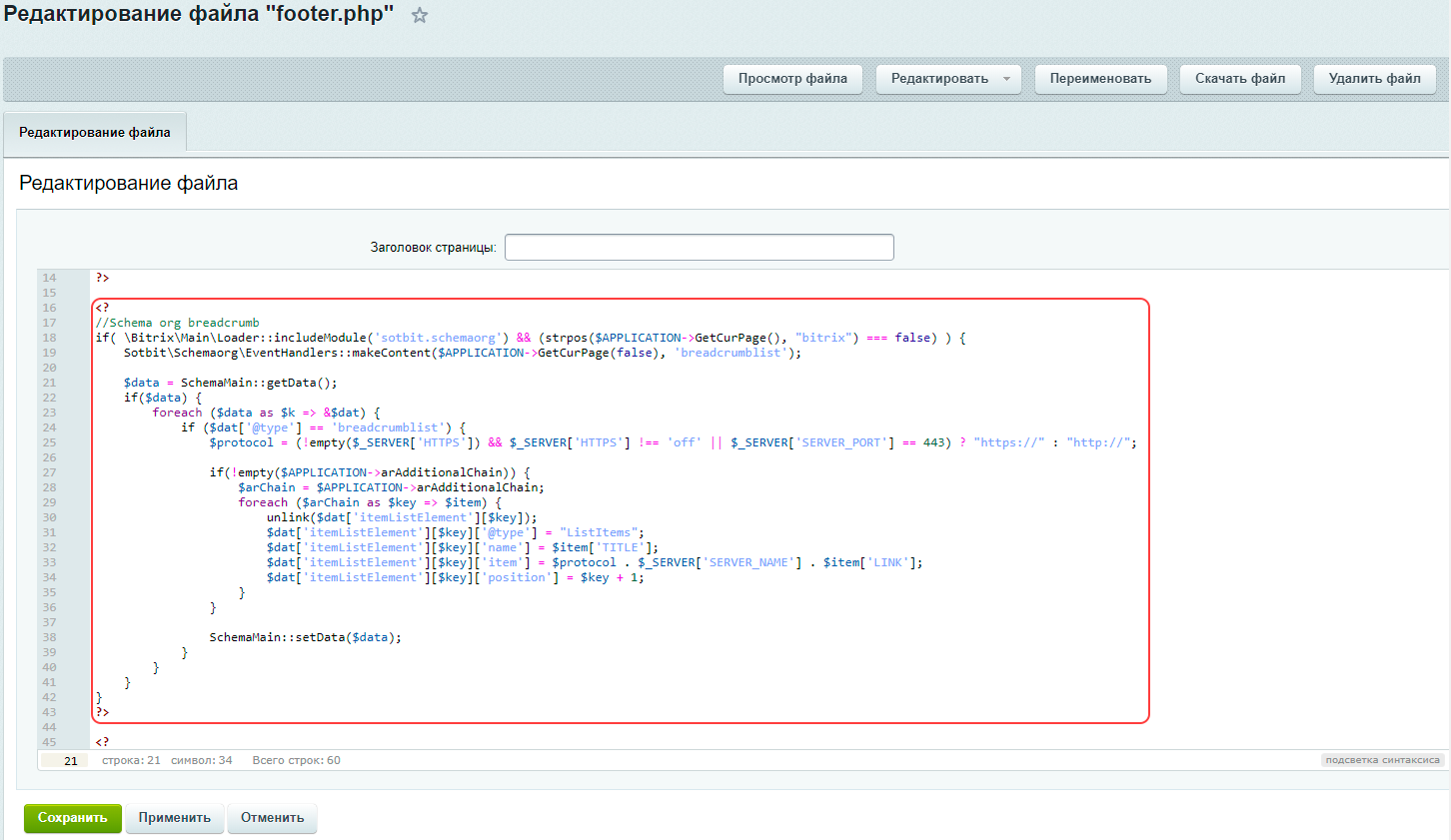Screen dimensions: 1451x840
Task: Click $arChain = $APPLICATION->arAdditionalChain line
Action: coord(391,487)
